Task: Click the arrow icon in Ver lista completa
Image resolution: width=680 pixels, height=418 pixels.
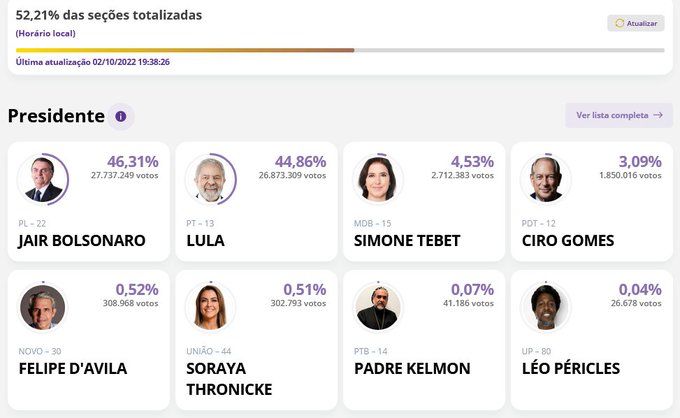Action: pyautogui.click(x=658, y=115)
